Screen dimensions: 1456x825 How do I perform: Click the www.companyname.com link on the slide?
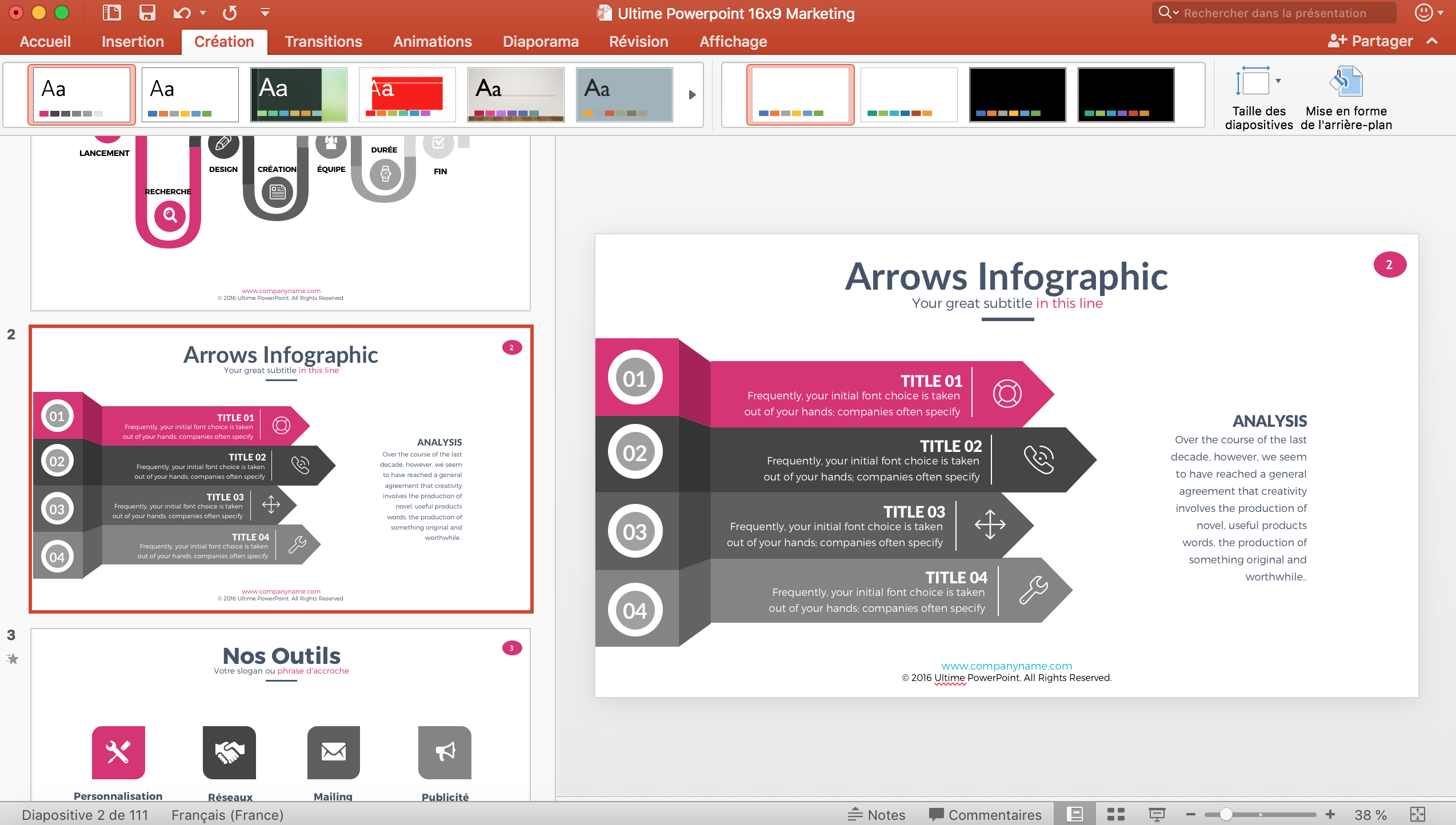click(1006, 666)
